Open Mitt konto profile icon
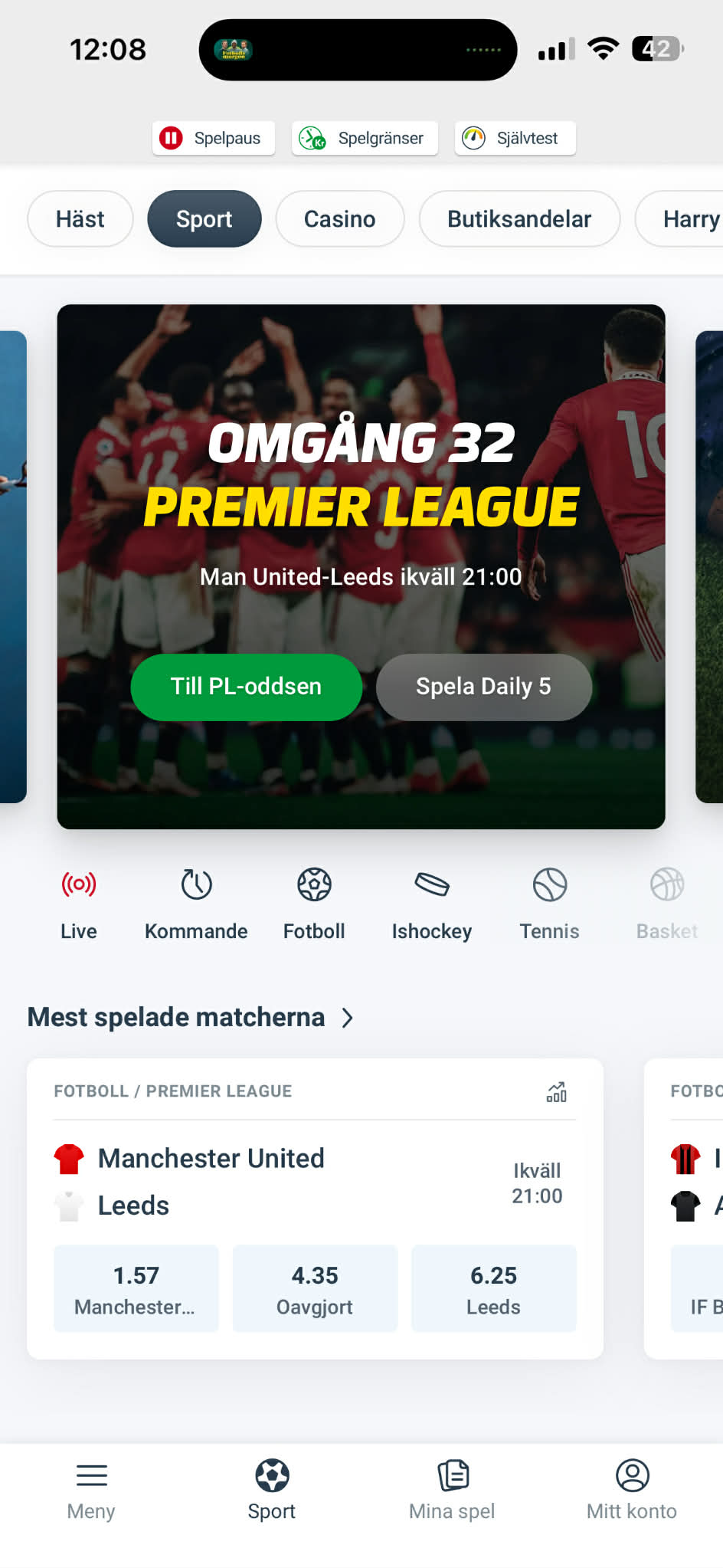The image size is (723, 1568). [x=633, y=1475]
